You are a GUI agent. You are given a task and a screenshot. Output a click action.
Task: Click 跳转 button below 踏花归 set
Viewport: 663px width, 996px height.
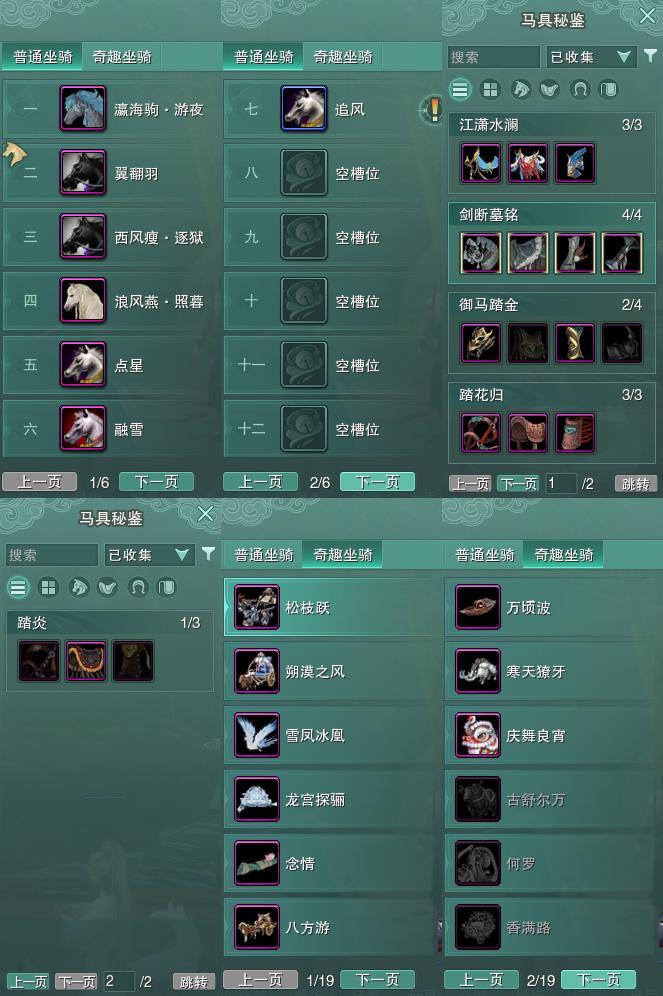tap(636, 483)
